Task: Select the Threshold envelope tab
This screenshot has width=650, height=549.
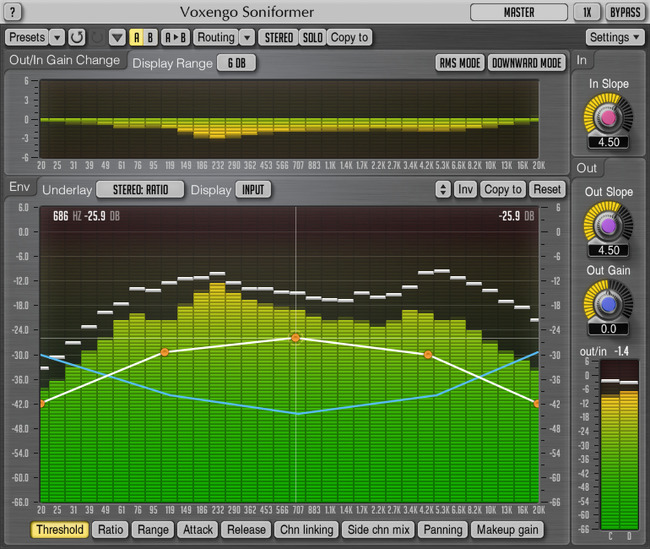Action: (x=60, y=530)
